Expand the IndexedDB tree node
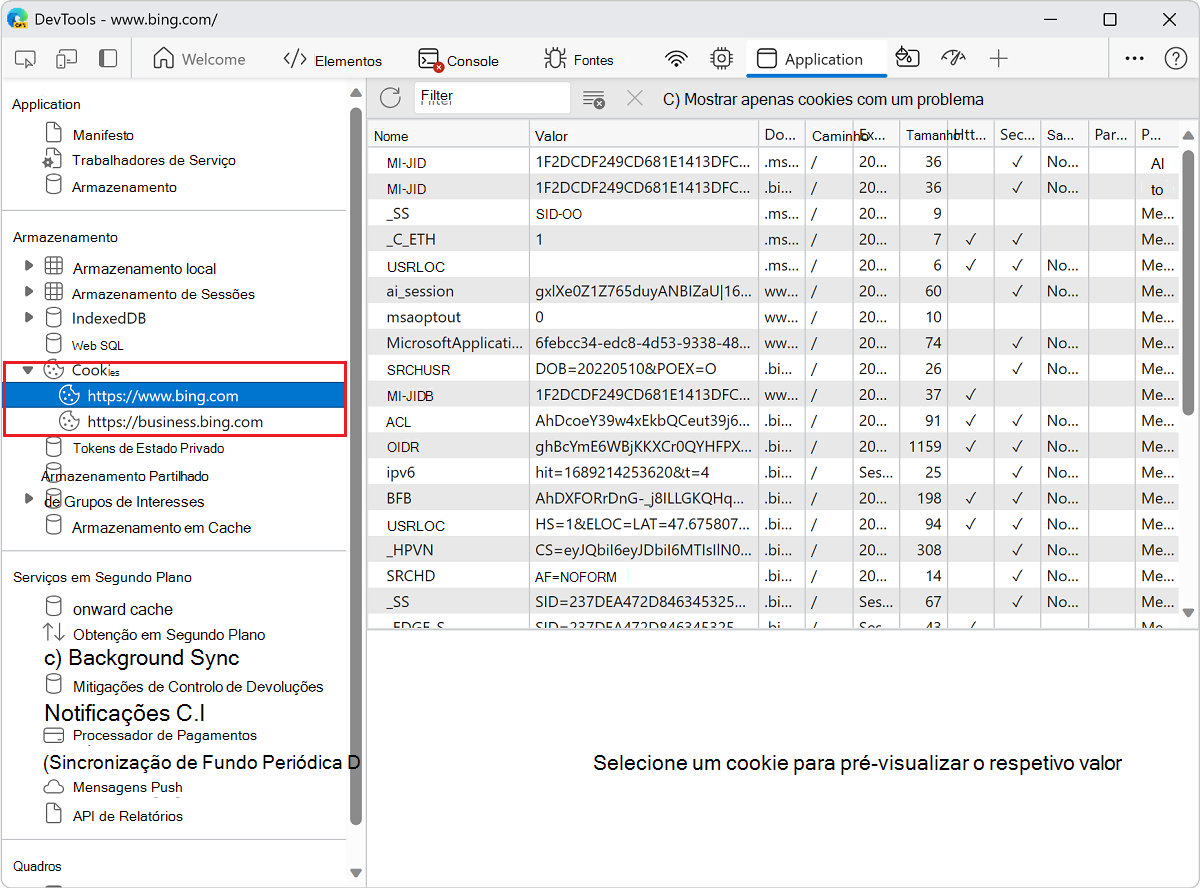The image size is (1200, 888). click(x=29, y=318)
